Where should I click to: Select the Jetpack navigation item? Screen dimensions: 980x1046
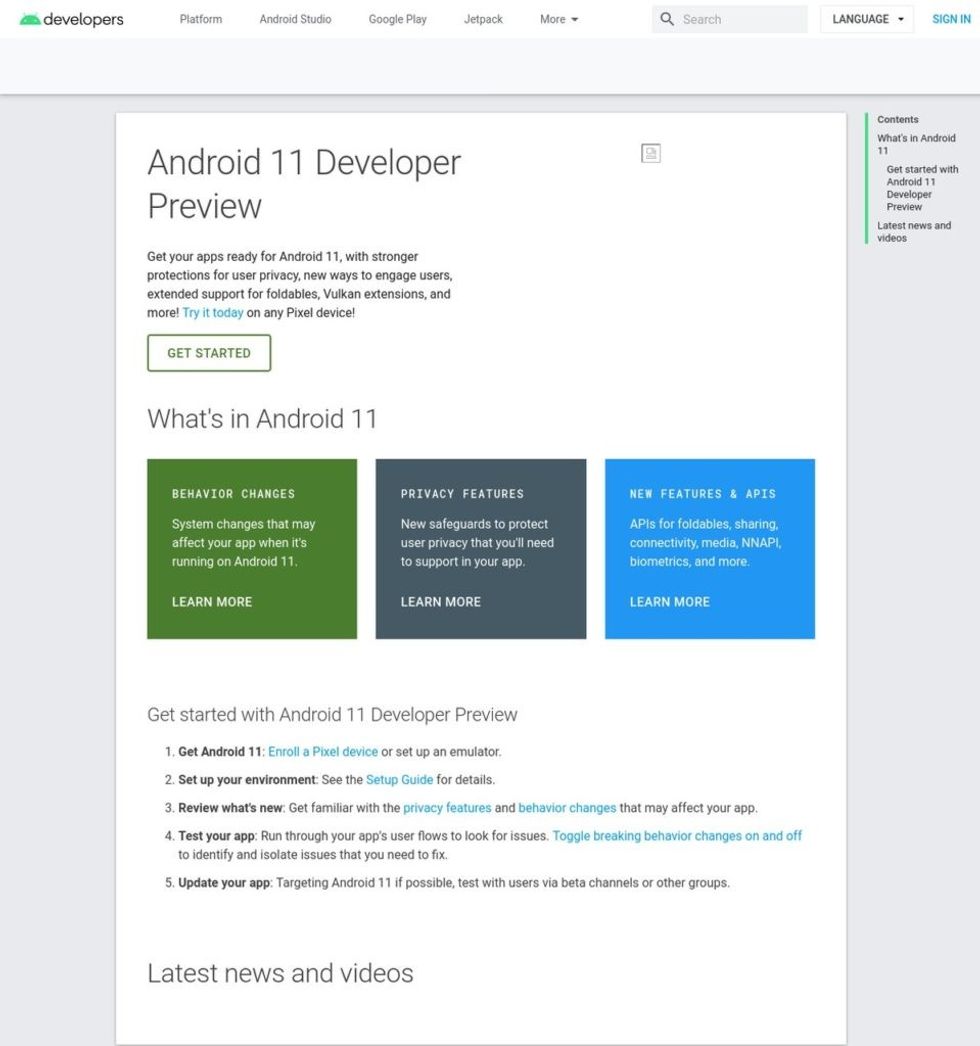pos(483,19)
